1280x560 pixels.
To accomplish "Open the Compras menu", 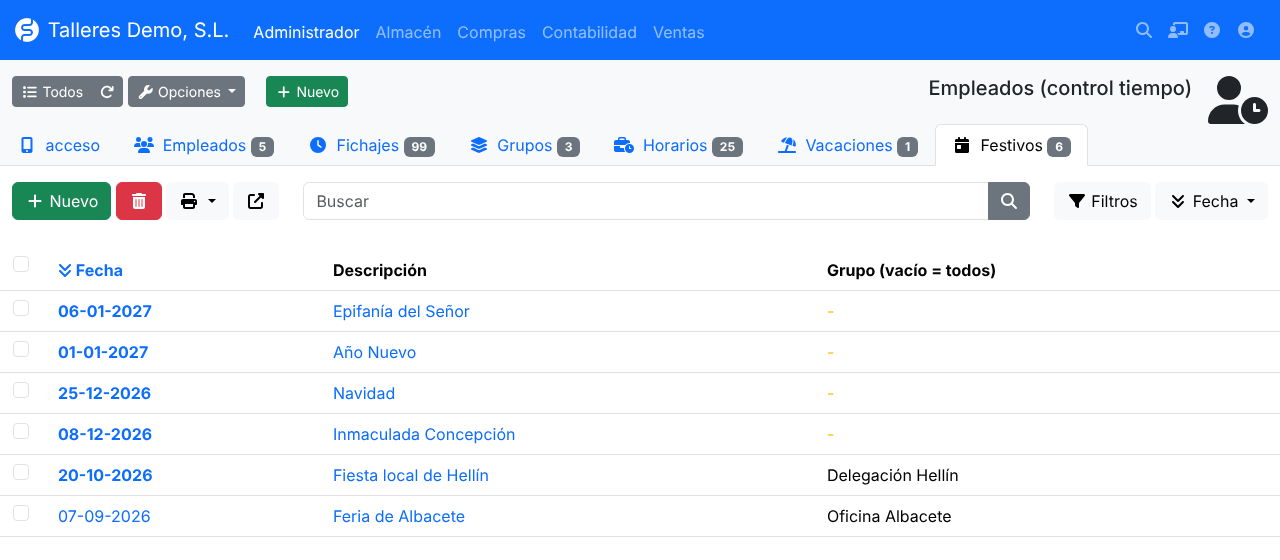I will click(491, 32).
